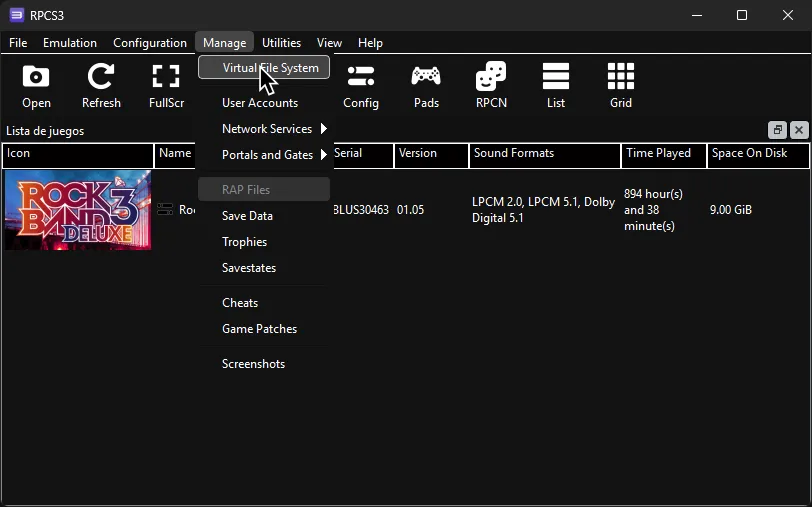The height and width of the screenshot is (507, 812).
Task: Select User Accounts menu entry
Action: 264,103
